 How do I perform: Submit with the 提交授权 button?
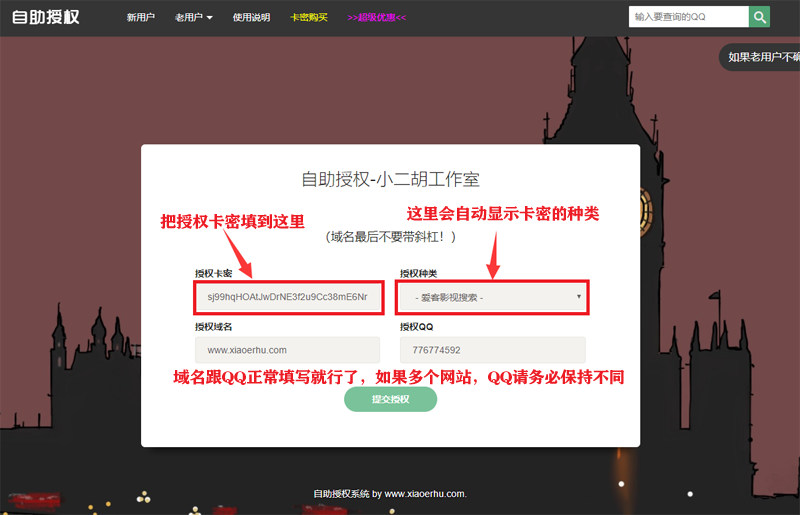(x=390, y=399)
